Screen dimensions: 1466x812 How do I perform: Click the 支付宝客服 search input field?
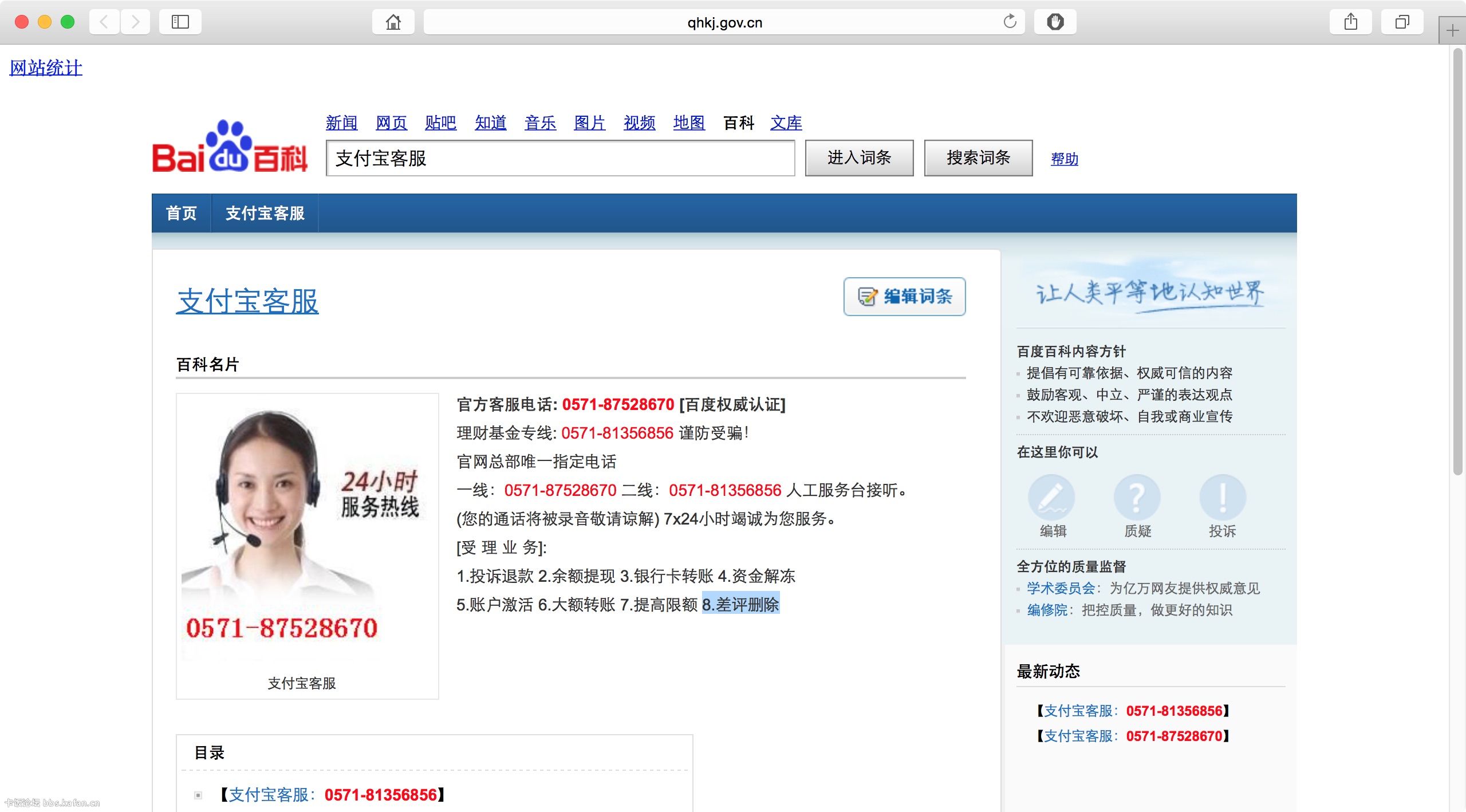[x=559, y=158]
